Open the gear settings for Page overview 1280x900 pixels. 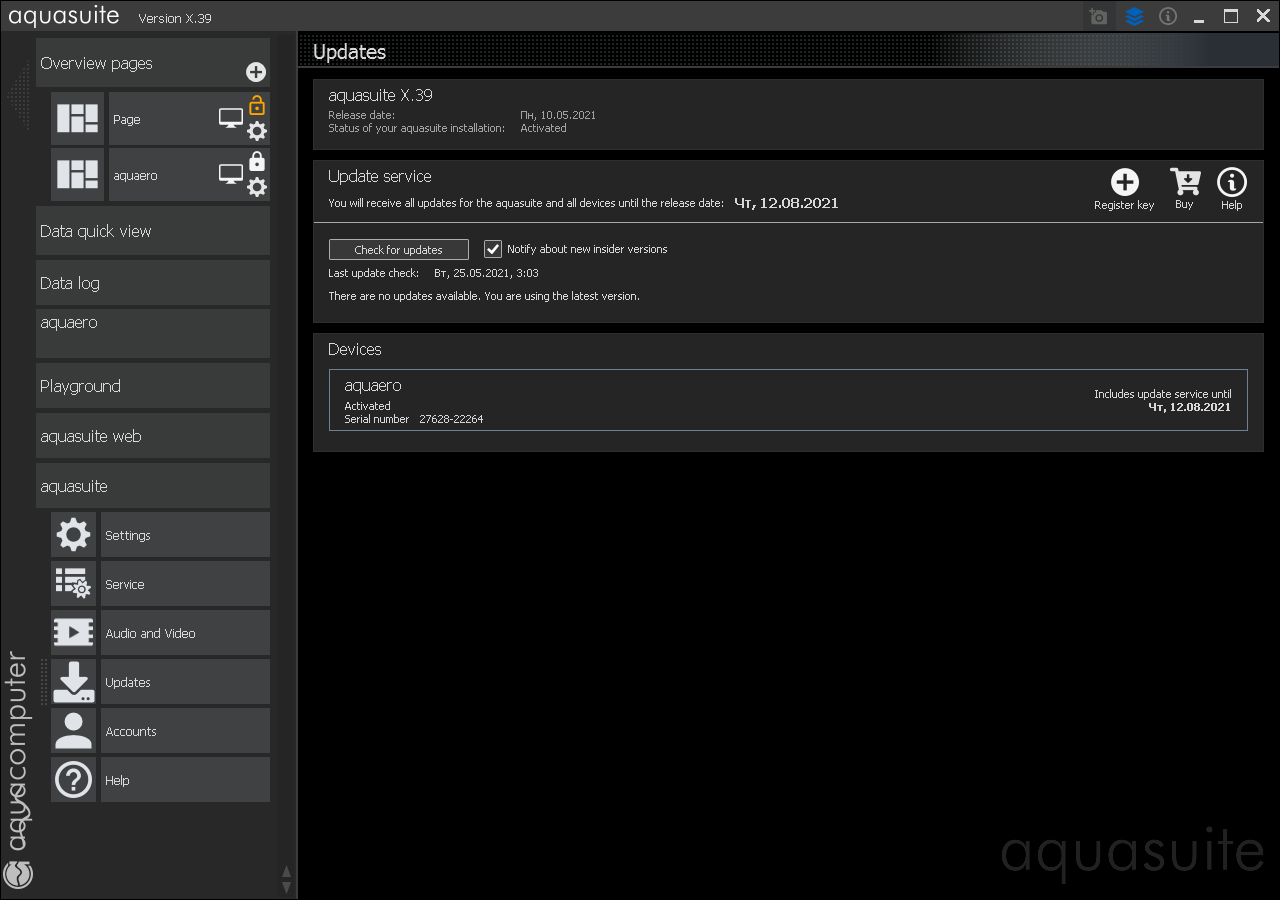[257, 131]
